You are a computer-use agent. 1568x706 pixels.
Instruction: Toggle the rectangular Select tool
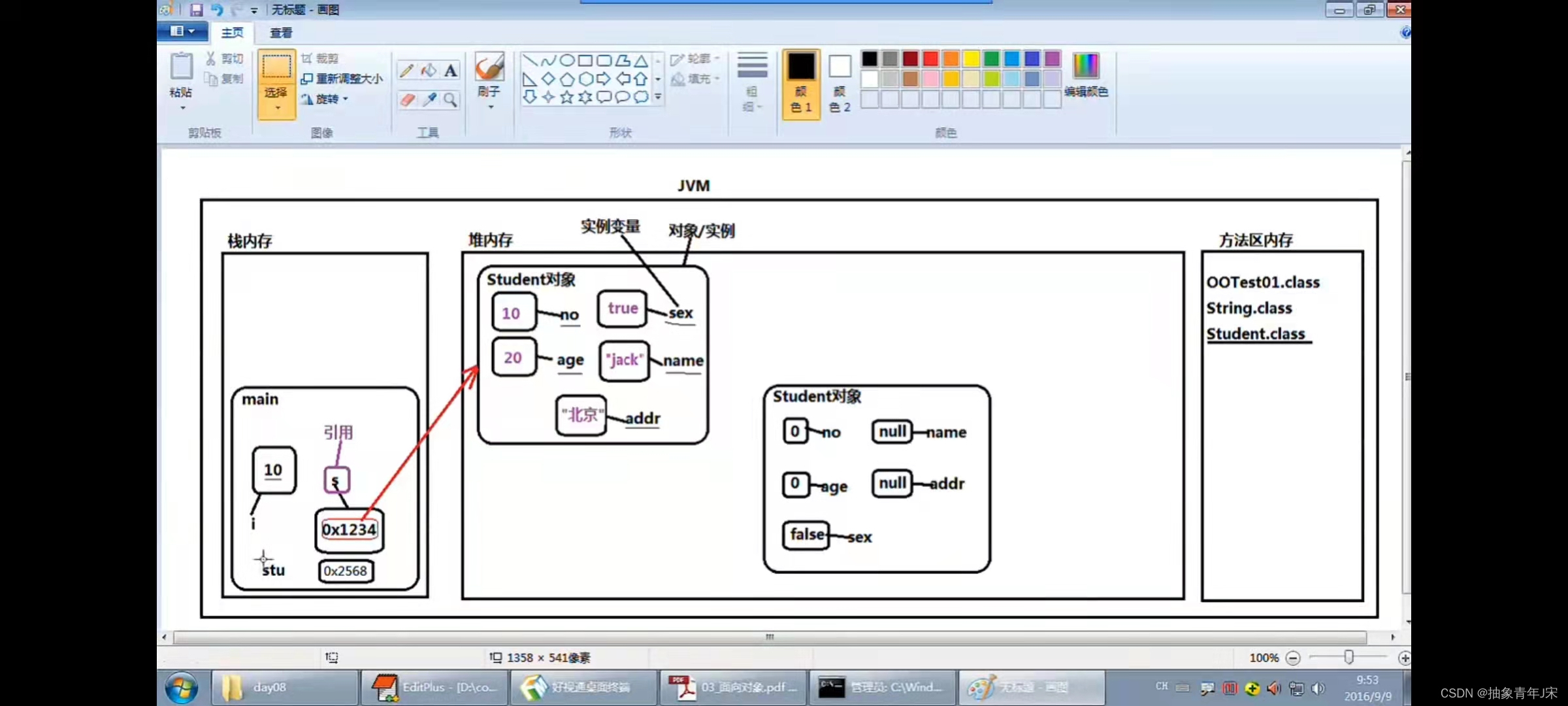(x=276, y=68)
